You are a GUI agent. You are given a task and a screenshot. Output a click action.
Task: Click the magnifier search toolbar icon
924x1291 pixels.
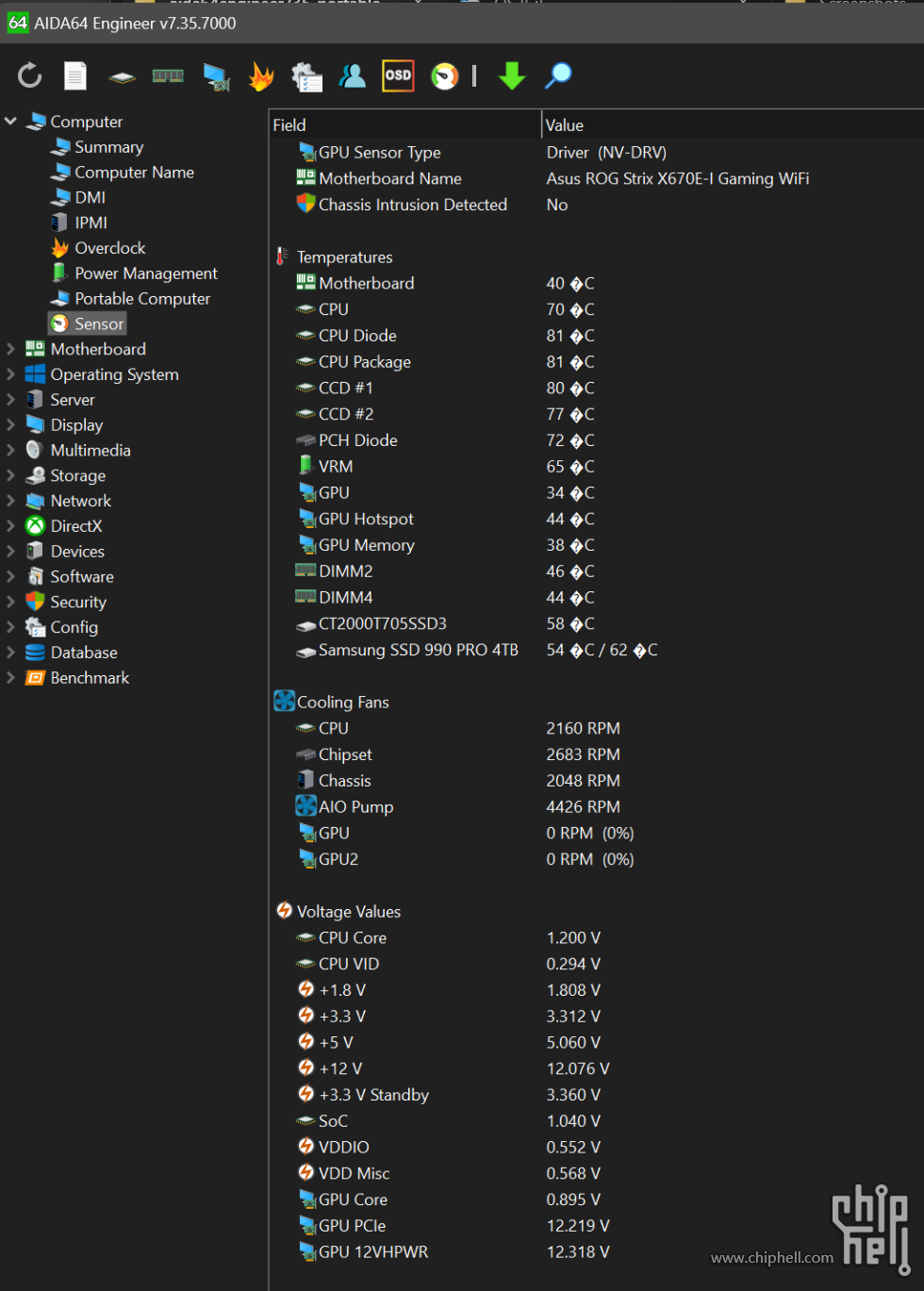coord(558,75)
